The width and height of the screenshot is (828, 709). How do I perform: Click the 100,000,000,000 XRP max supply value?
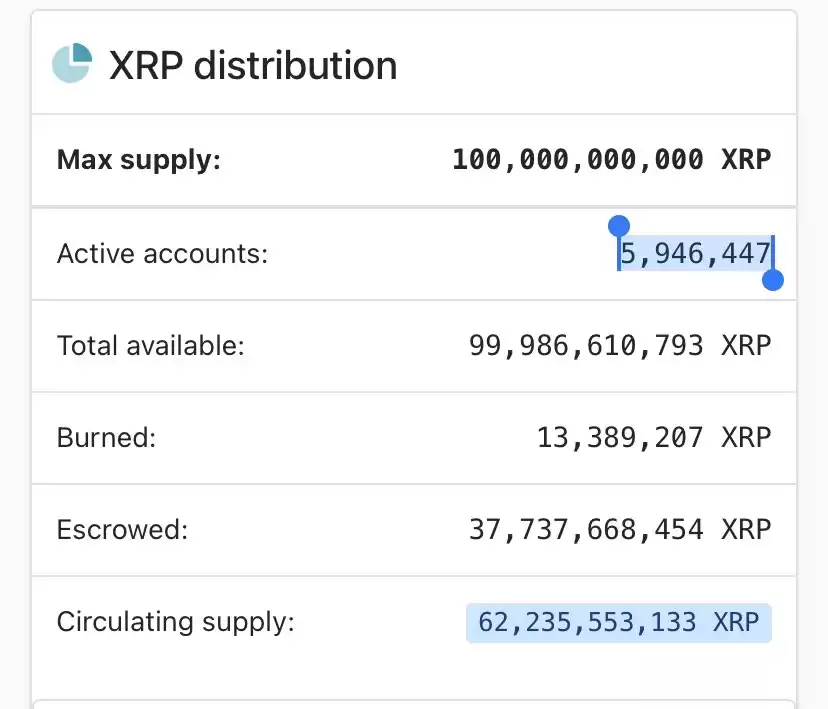click(611, 159)
